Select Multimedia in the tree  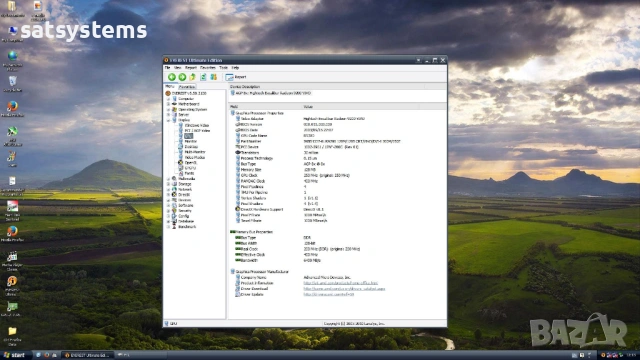183,179
